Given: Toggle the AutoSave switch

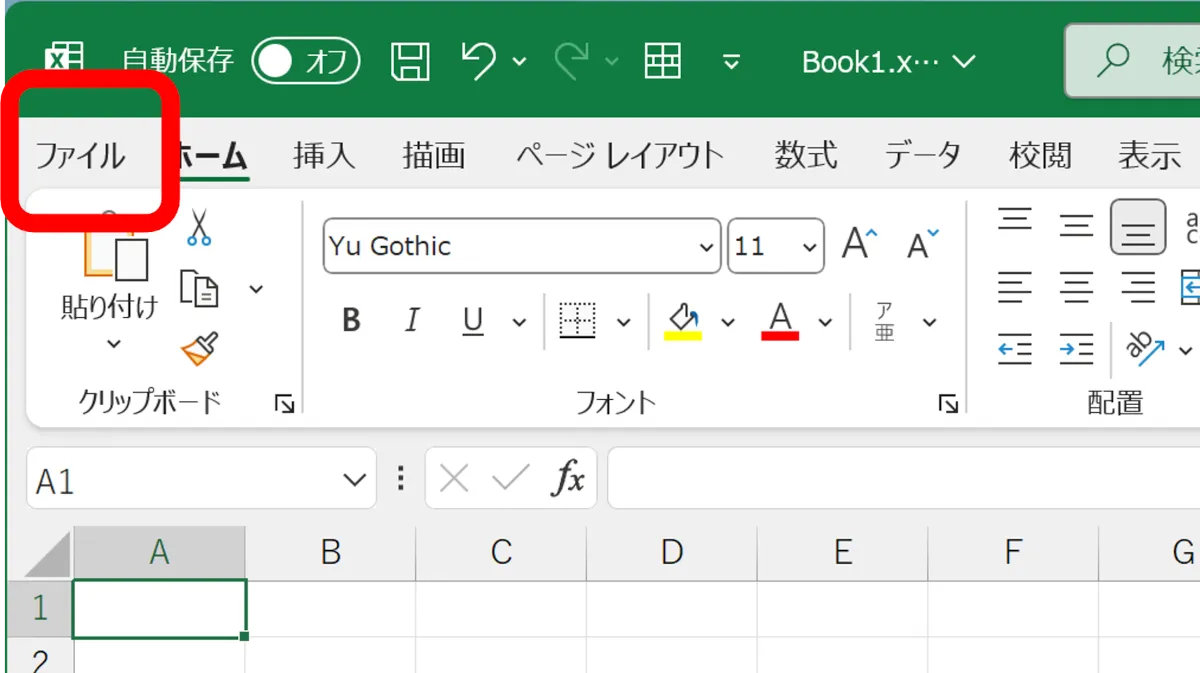Looking at the screenshot, I should coord(306,62).
